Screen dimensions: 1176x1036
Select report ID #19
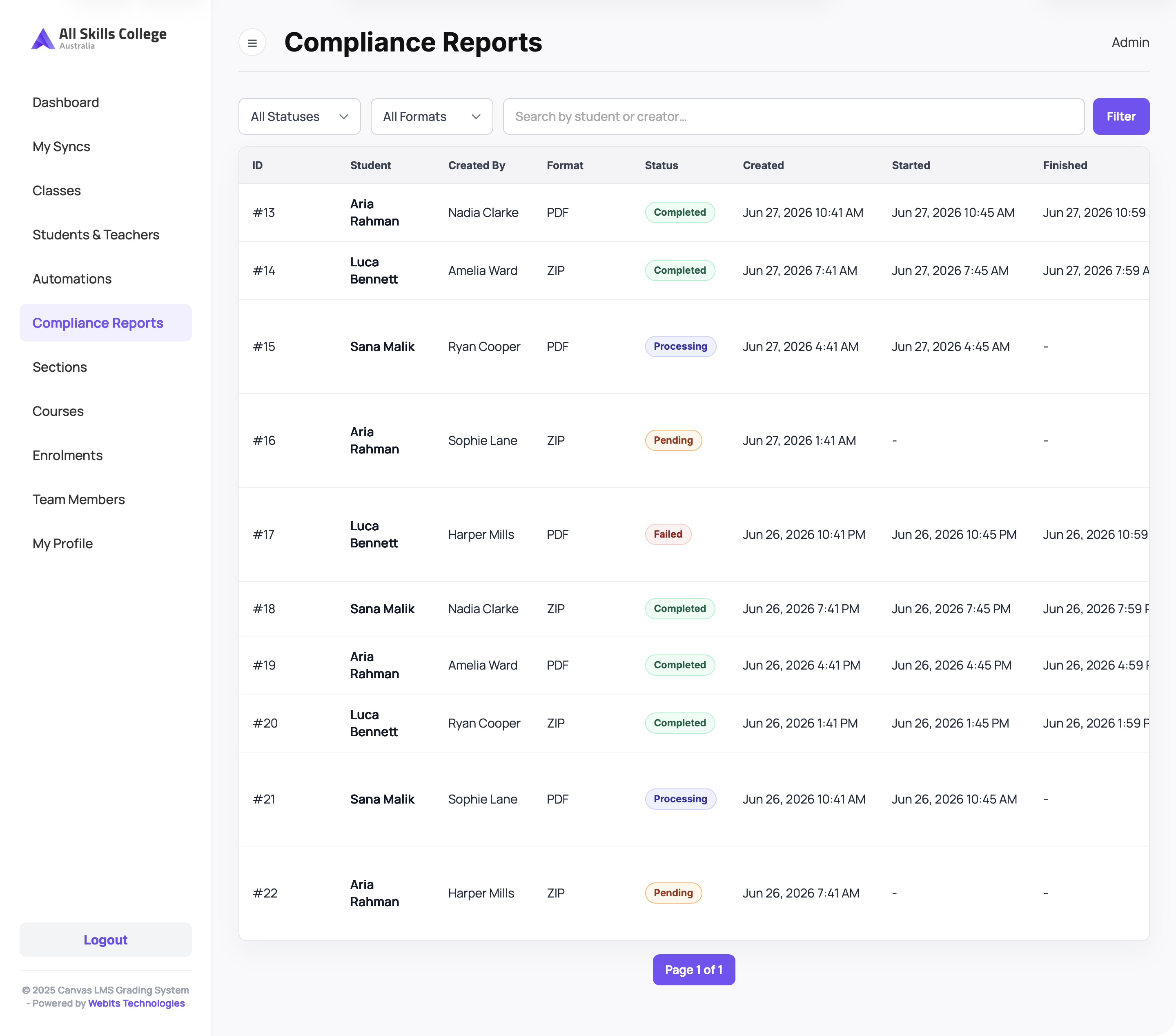pos(264,665)
